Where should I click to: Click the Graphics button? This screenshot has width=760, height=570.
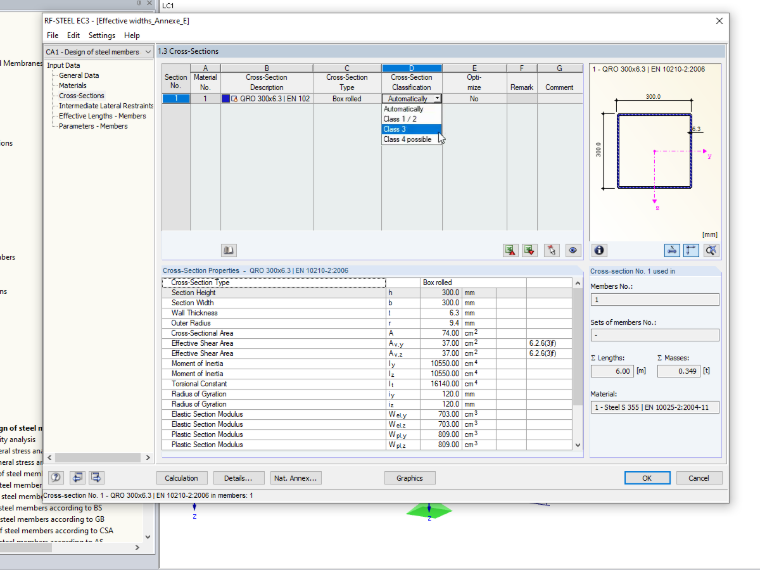[x=410, y=478]
